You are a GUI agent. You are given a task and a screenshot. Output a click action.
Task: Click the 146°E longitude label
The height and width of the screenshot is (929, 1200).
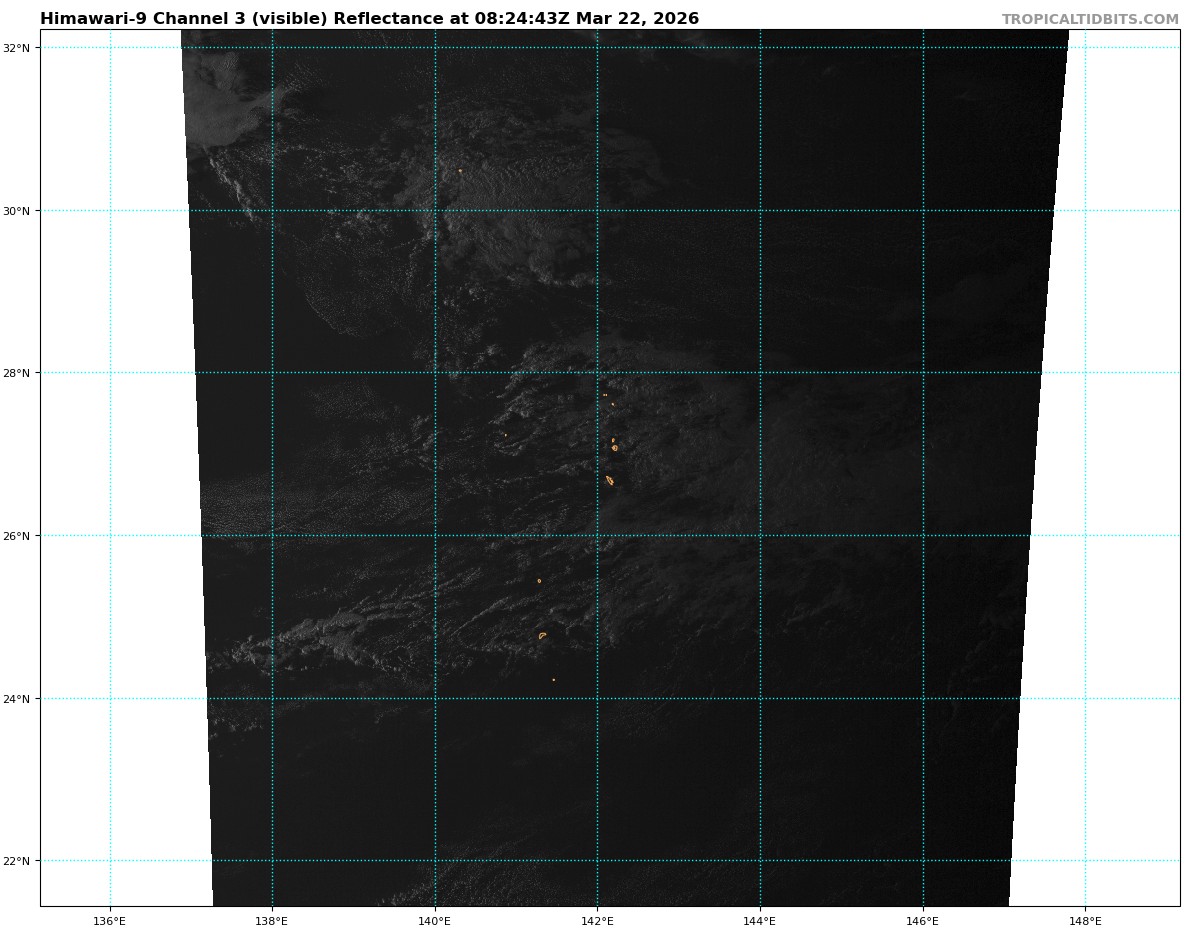[x=922, y=920]
